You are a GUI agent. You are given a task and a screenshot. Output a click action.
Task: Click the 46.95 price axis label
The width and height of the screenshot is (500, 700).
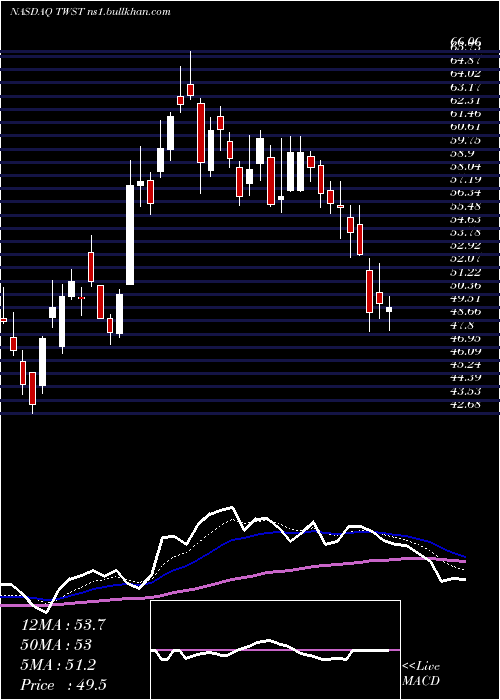tap(466, 339)
